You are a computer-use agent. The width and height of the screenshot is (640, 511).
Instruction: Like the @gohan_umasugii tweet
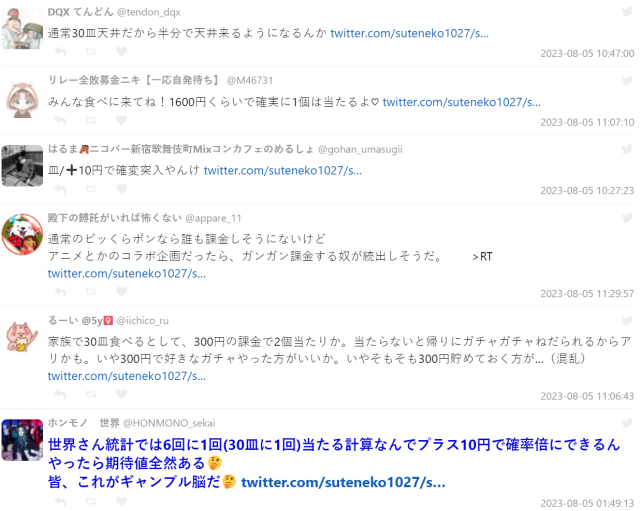coord(121,189)
